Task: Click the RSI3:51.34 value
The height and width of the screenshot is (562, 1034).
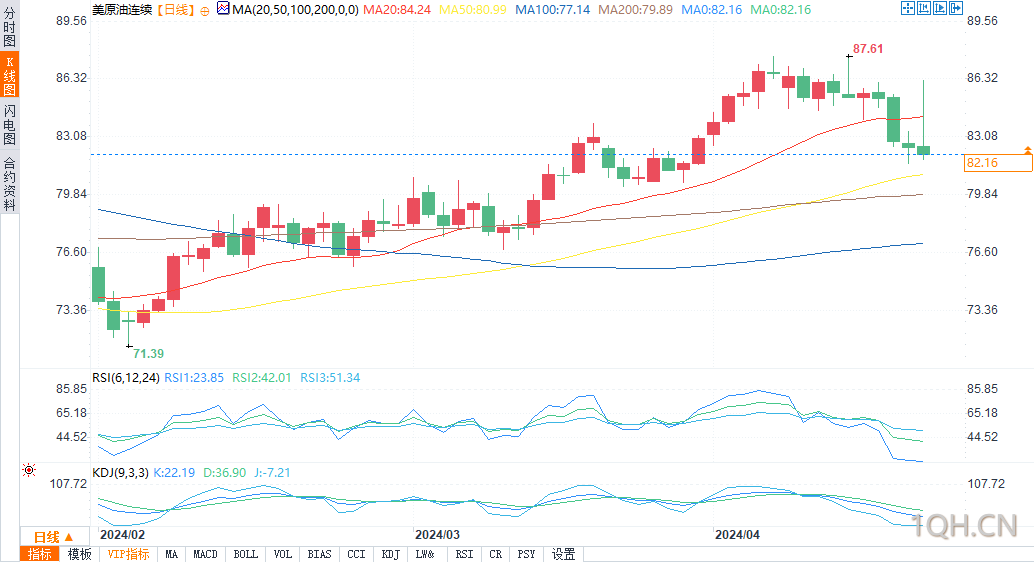Action: [x=330, y=378]
